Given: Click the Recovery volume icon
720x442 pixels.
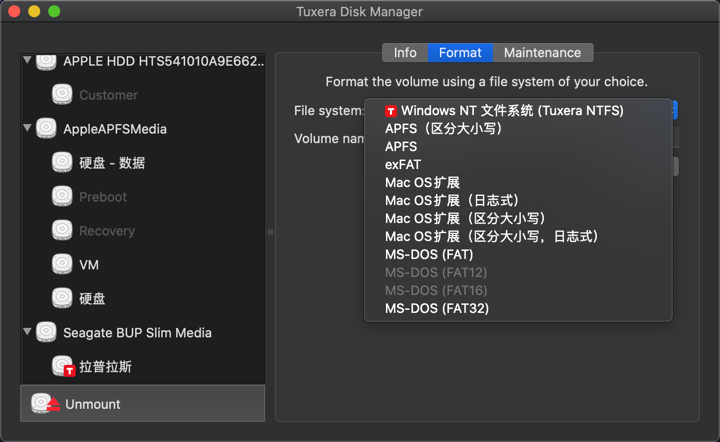Looking at the screenshot, I should pyautogui.click(x=62, y=230).
